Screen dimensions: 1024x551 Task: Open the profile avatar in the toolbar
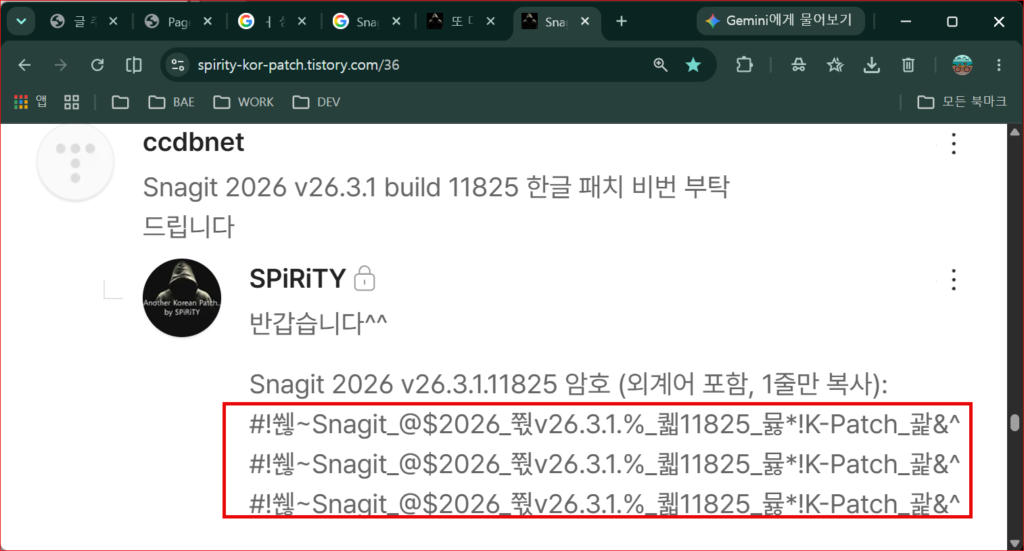pyautogui.click(x=963, y=65)
